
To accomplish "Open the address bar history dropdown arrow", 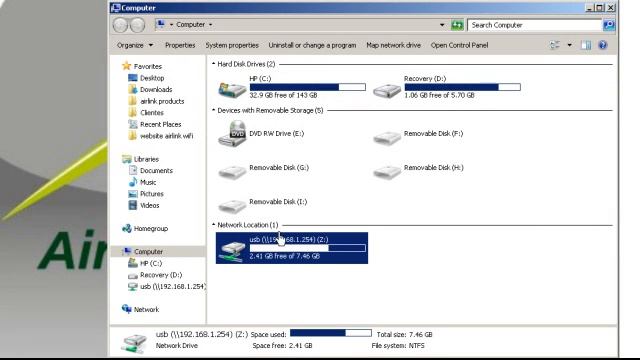I will point(442,25).
